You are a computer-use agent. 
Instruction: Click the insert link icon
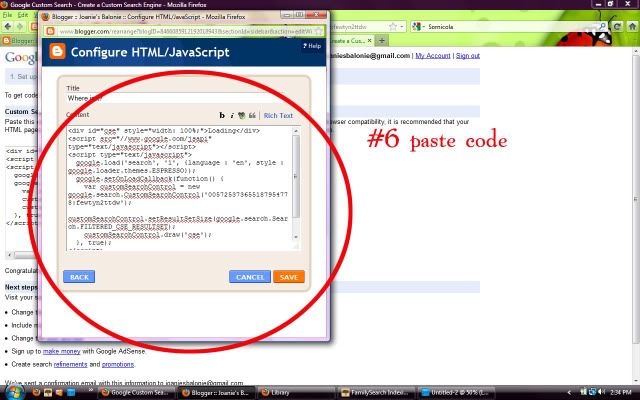[242, 116]
